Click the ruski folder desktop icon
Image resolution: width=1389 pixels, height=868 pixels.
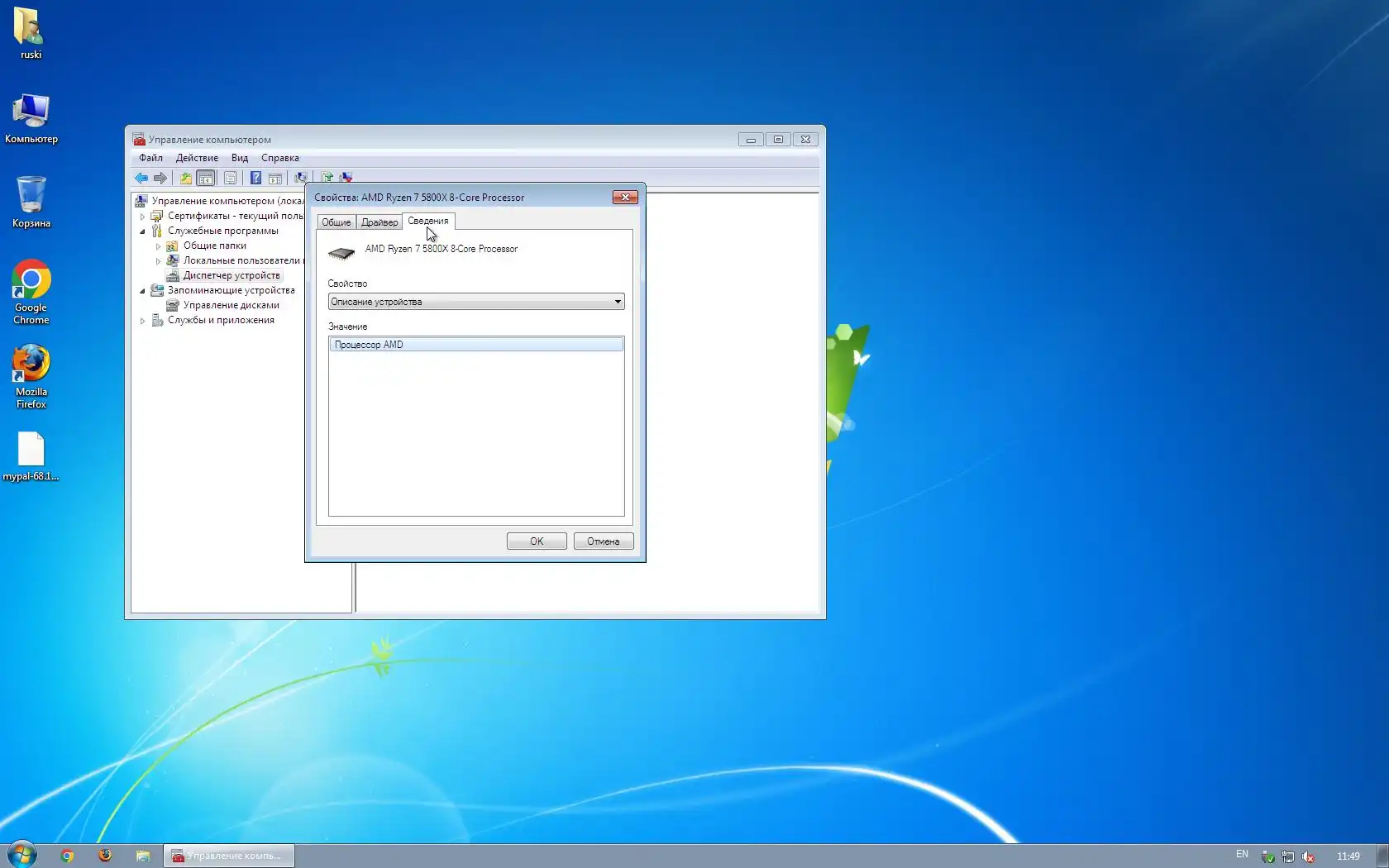(x=31, y=33)
